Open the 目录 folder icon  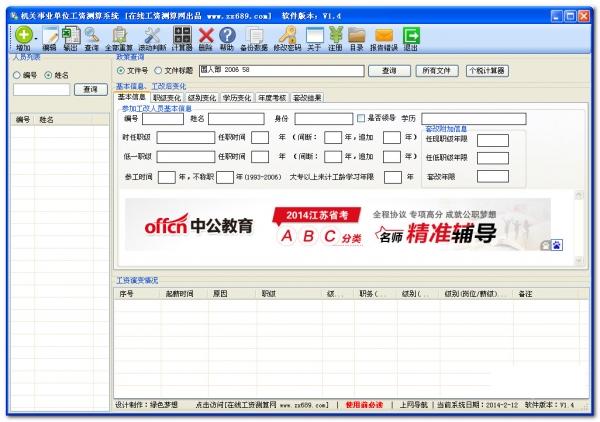(x=357, y=35)
